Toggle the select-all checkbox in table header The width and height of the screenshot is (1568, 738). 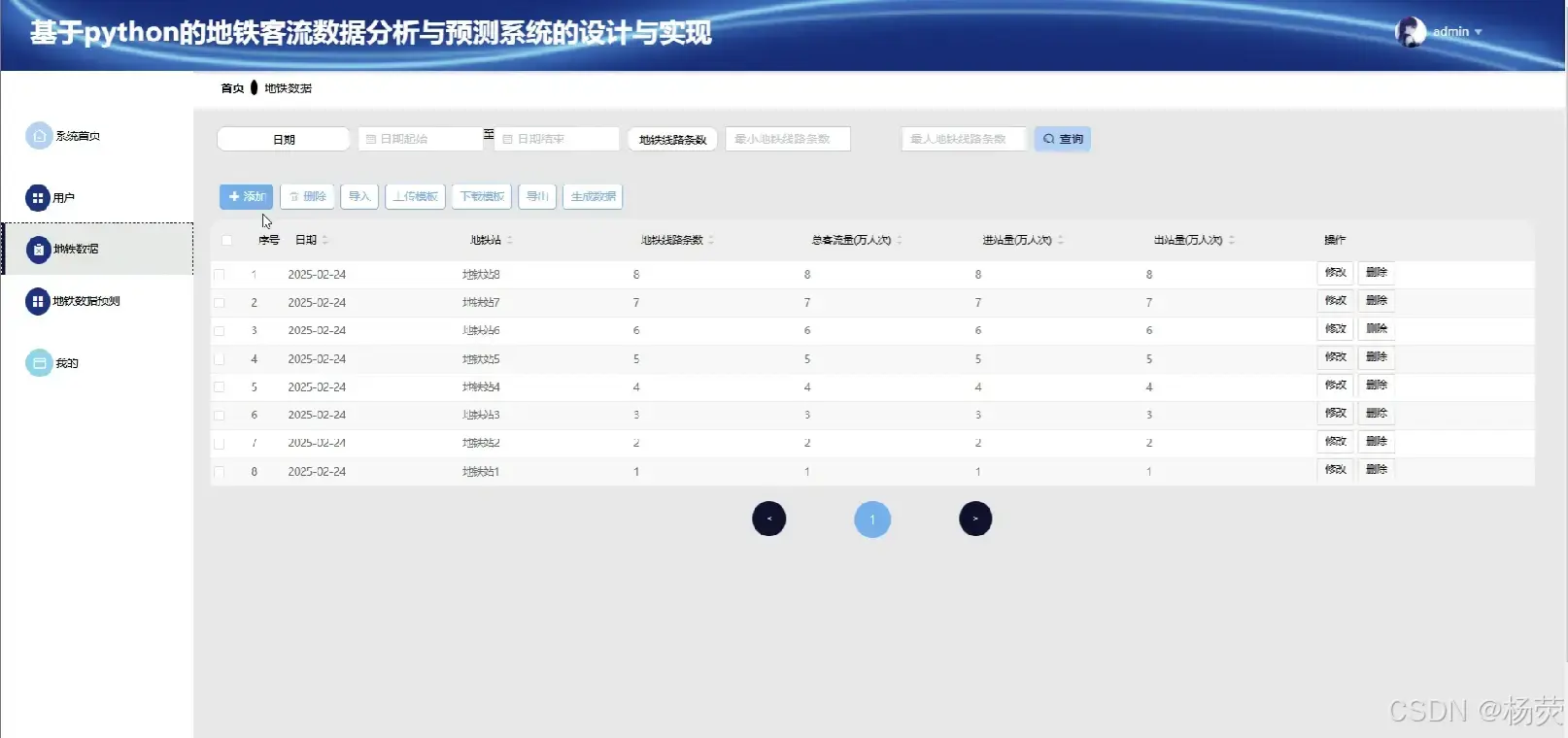click(x=226, y=240)
